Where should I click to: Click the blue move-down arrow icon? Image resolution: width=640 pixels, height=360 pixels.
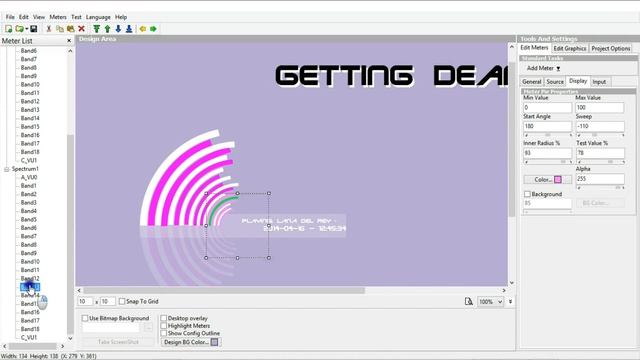click(118, 29)
